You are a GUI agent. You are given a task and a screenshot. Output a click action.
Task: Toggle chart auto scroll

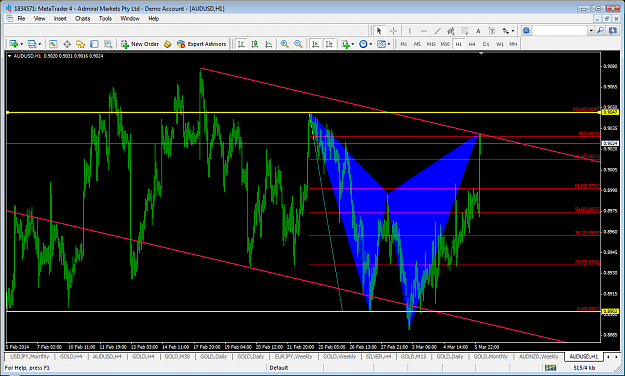[x=315, y=44]
